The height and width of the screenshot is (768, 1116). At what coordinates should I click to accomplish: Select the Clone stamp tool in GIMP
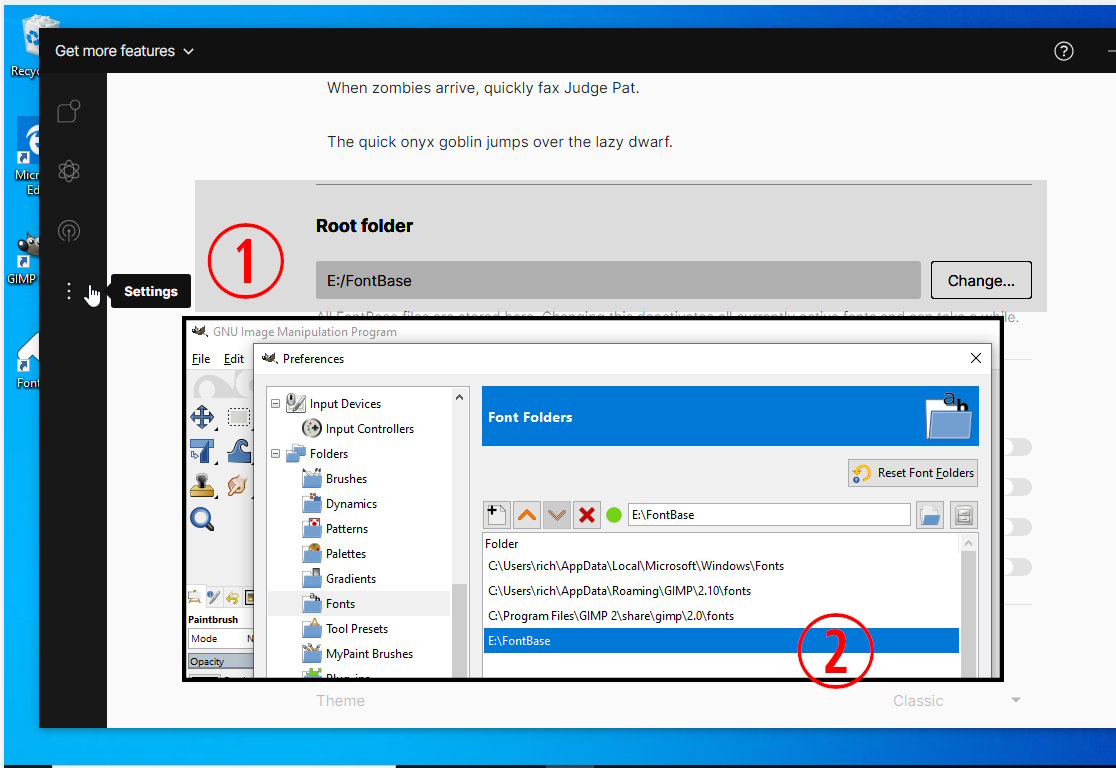click(x=202, y=485)
